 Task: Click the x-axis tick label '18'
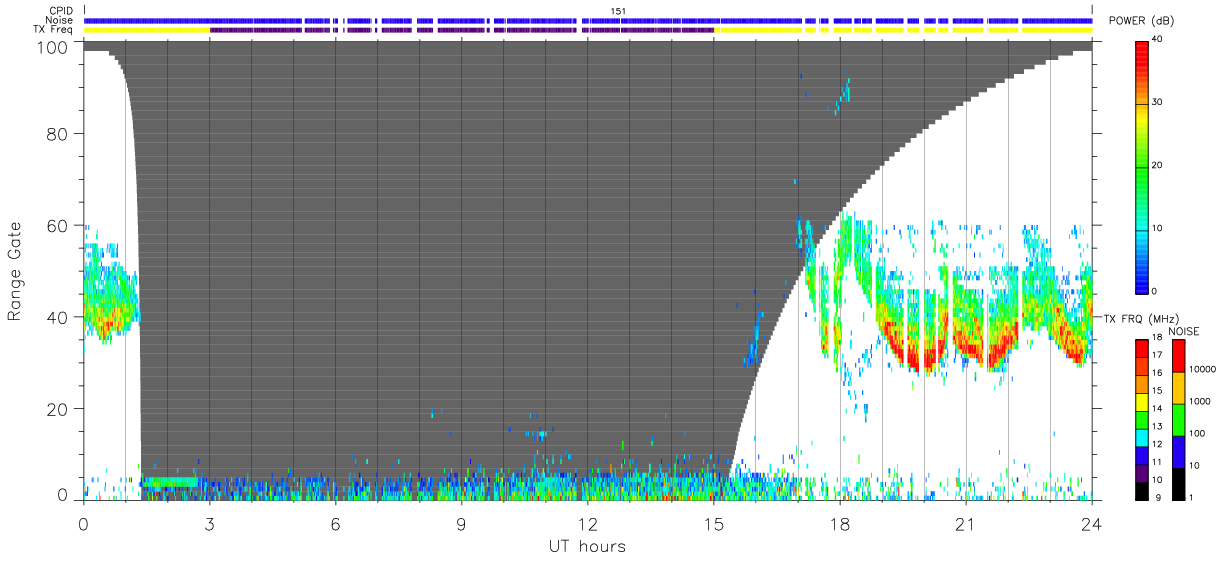pyautogui.click(x=839, y=524)
